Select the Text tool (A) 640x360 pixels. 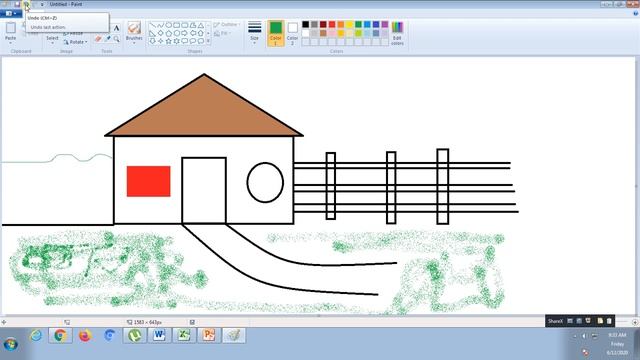(x=116, y=28)
